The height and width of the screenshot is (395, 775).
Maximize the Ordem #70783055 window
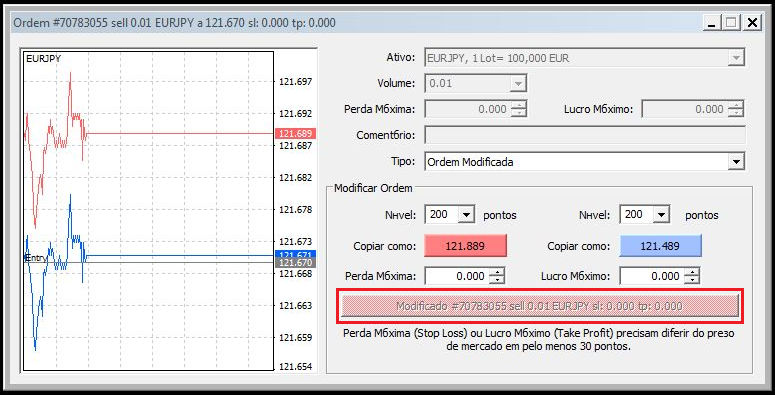(x=732, y=22)
